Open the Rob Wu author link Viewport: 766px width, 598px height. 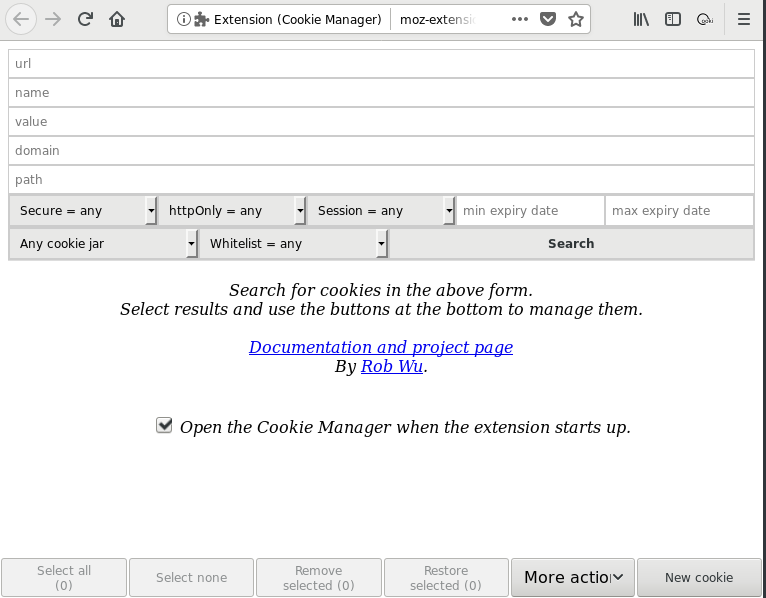pyautogui.click(x=392, y=366)
